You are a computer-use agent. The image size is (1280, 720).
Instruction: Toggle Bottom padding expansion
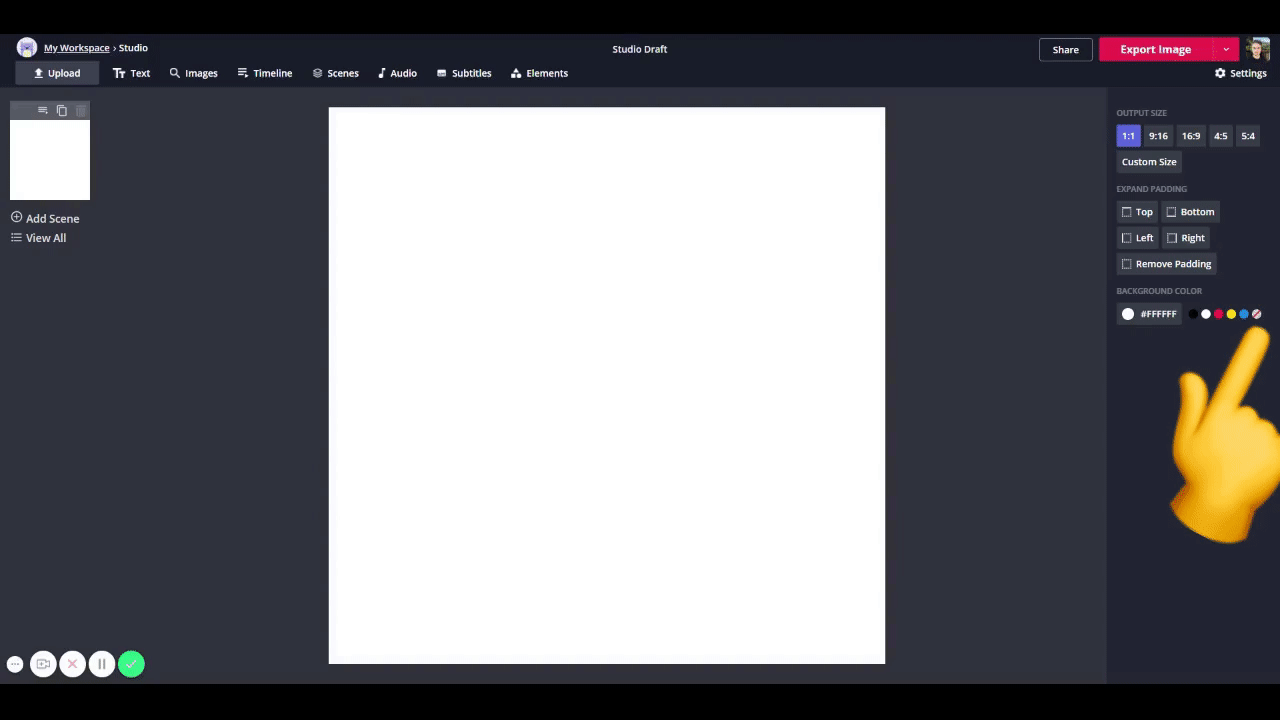(x=1190, y=212)
